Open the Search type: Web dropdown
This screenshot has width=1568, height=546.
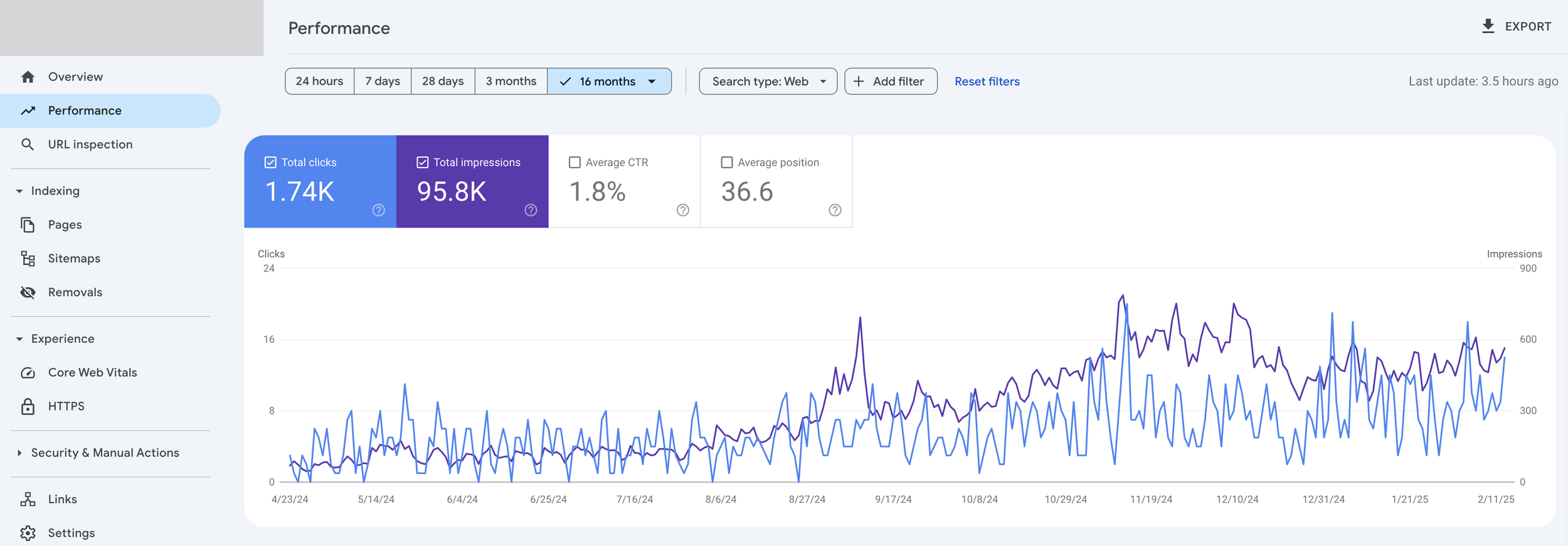[x=768, y=81]
